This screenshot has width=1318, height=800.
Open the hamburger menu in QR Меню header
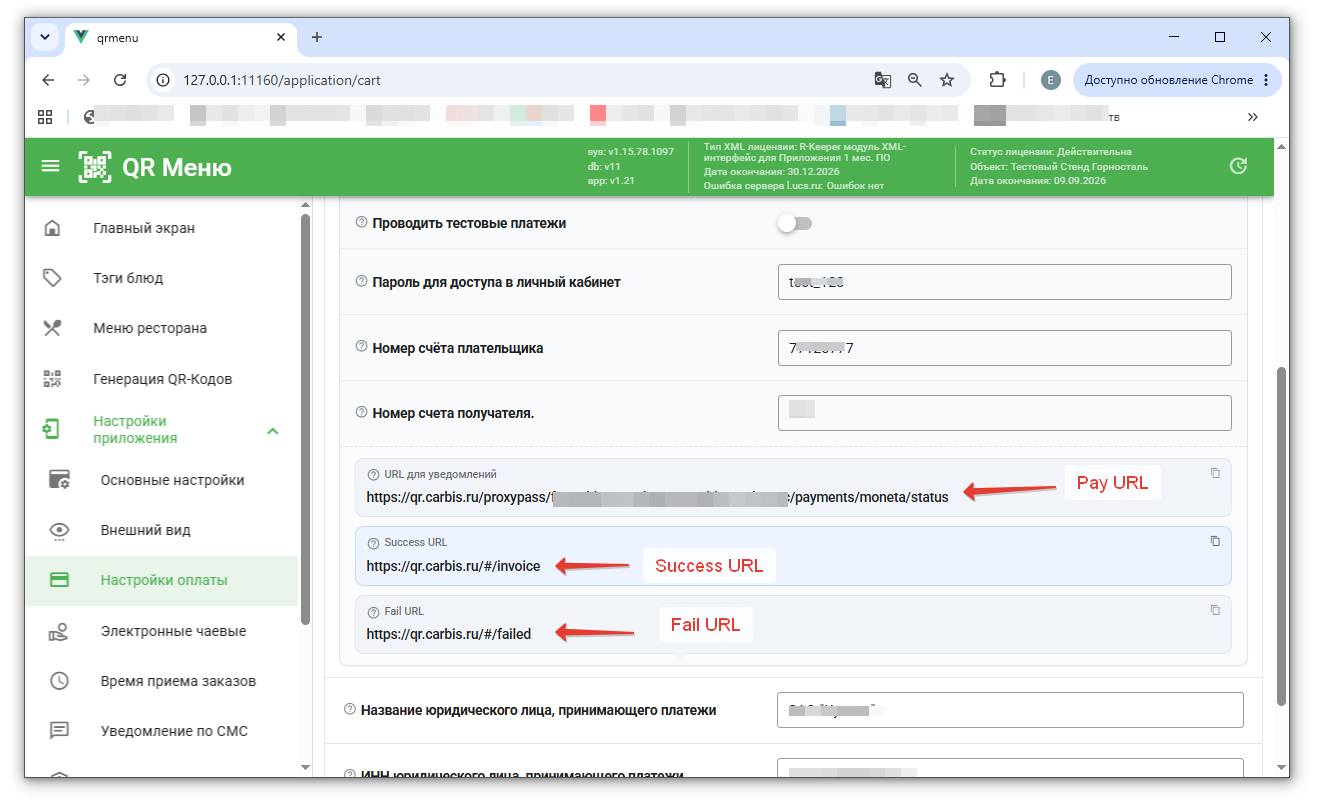tap(50, 166)
